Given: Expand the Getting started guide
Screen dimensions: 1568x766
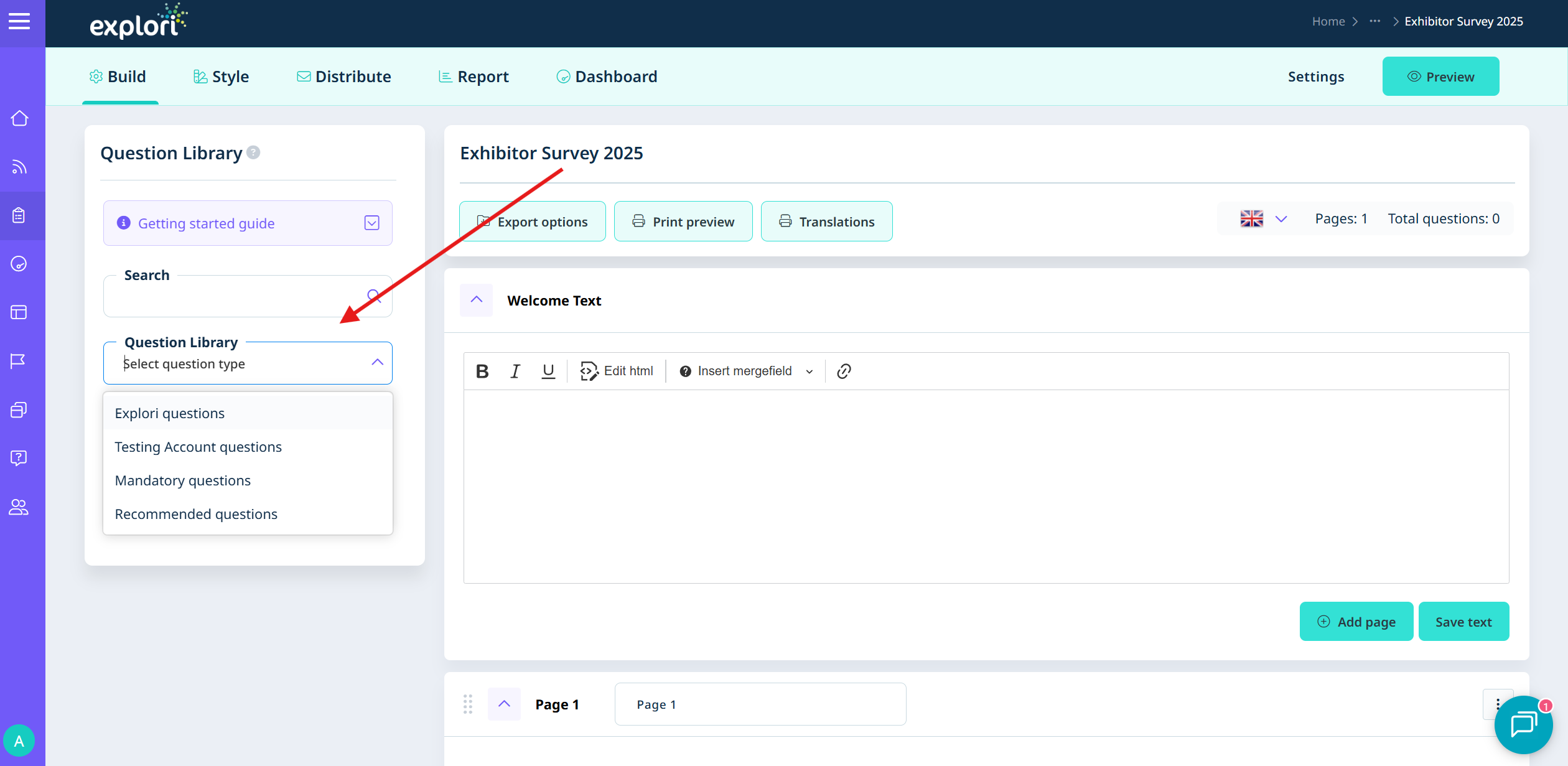Looking at the screenshot, I should point(371,223).
